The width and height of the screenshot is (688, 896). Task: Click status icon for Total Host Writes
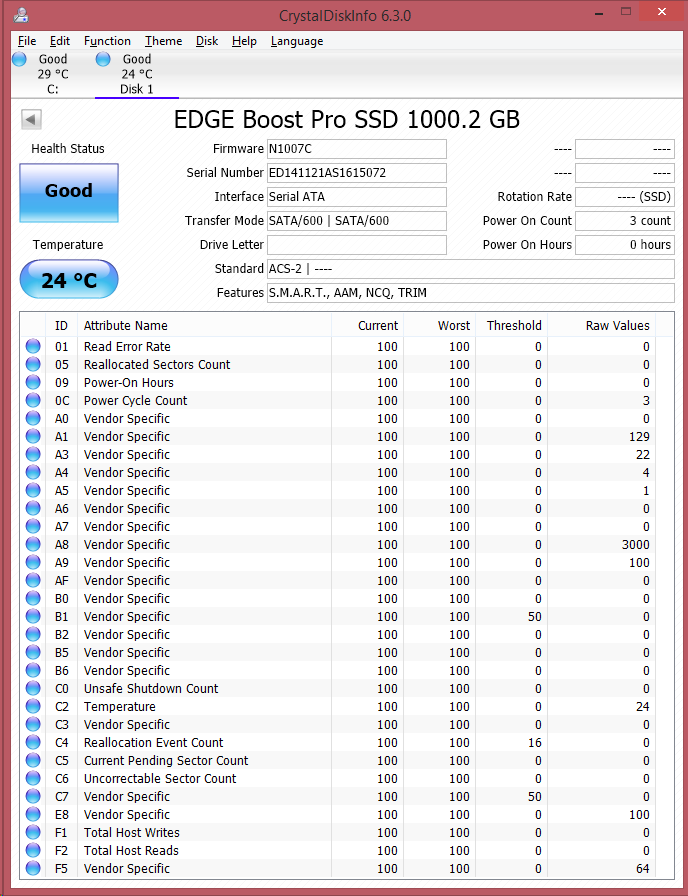[x=33, y=833]
